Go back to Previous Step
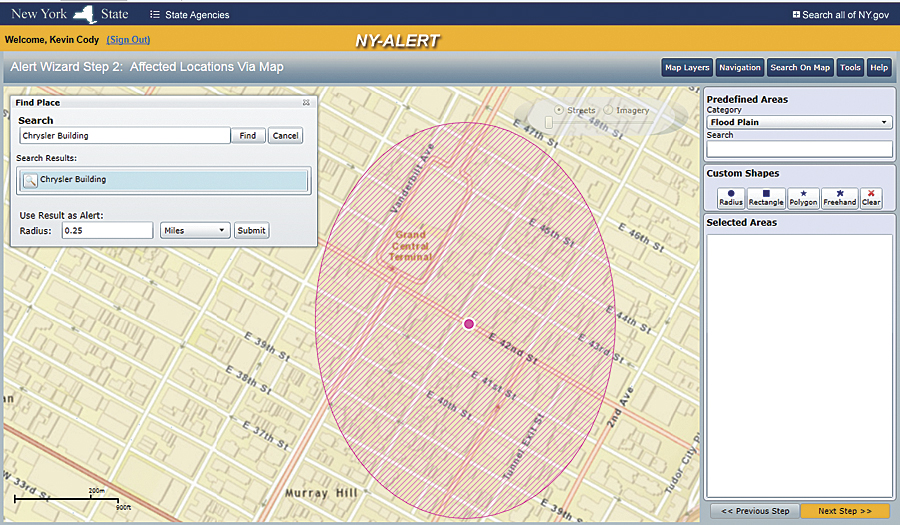This screenshot has height=525, width=900. click(755, 511)
